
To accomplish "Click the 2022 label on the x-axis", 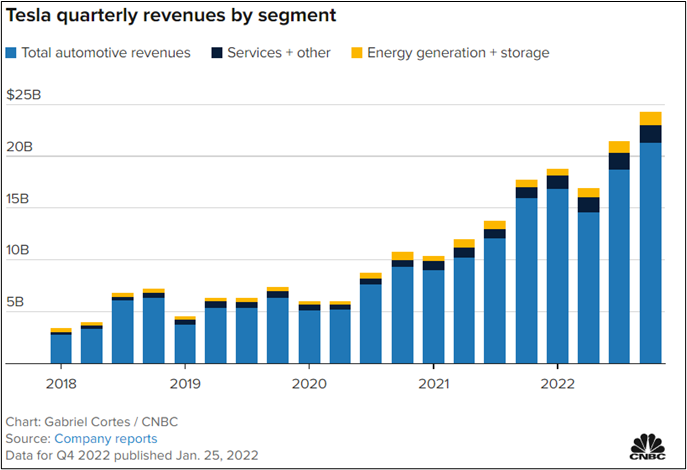I will coord(557,383).
